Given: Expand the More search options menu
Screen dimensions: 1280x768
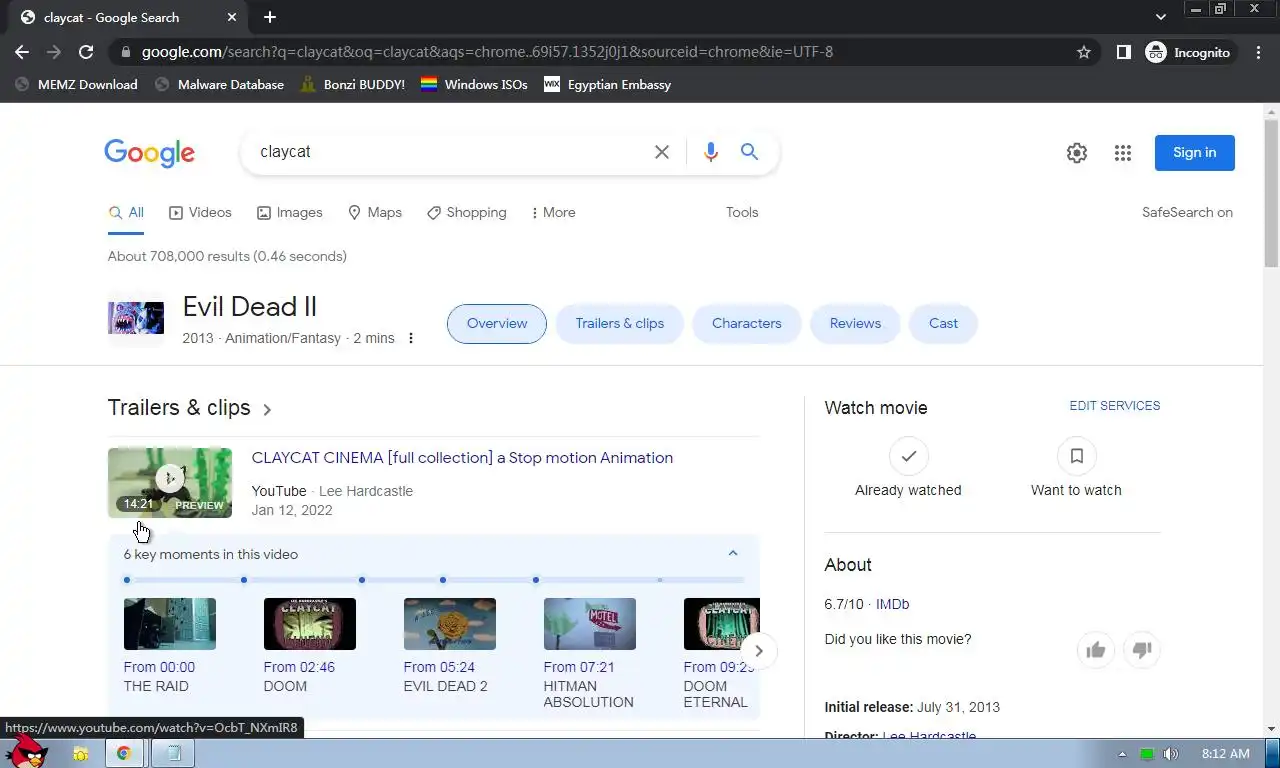Looking at the screenshot, I should tap(553, 213).
